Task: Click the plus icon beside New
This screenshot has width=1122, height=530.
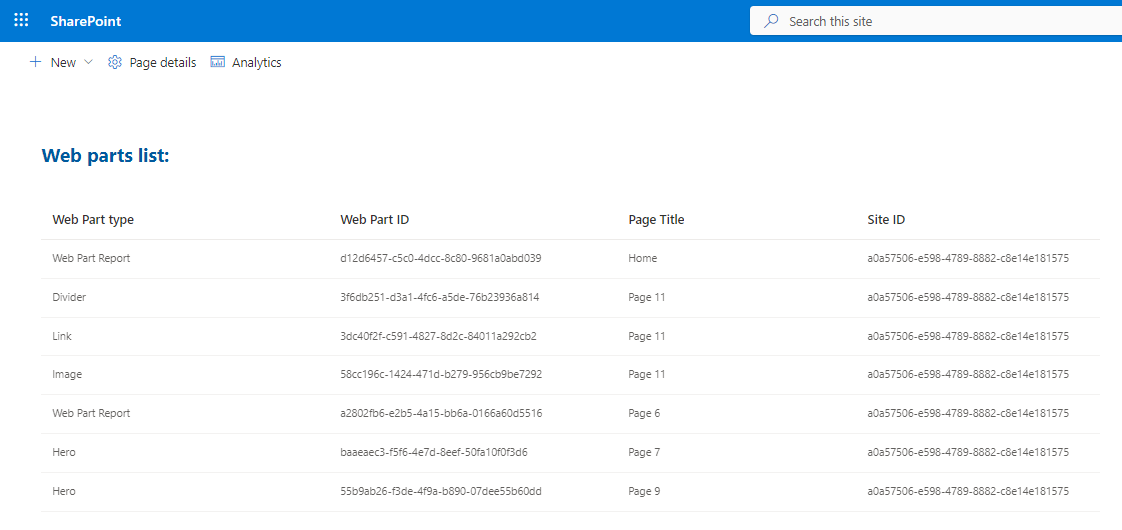Action: point(35,62)
